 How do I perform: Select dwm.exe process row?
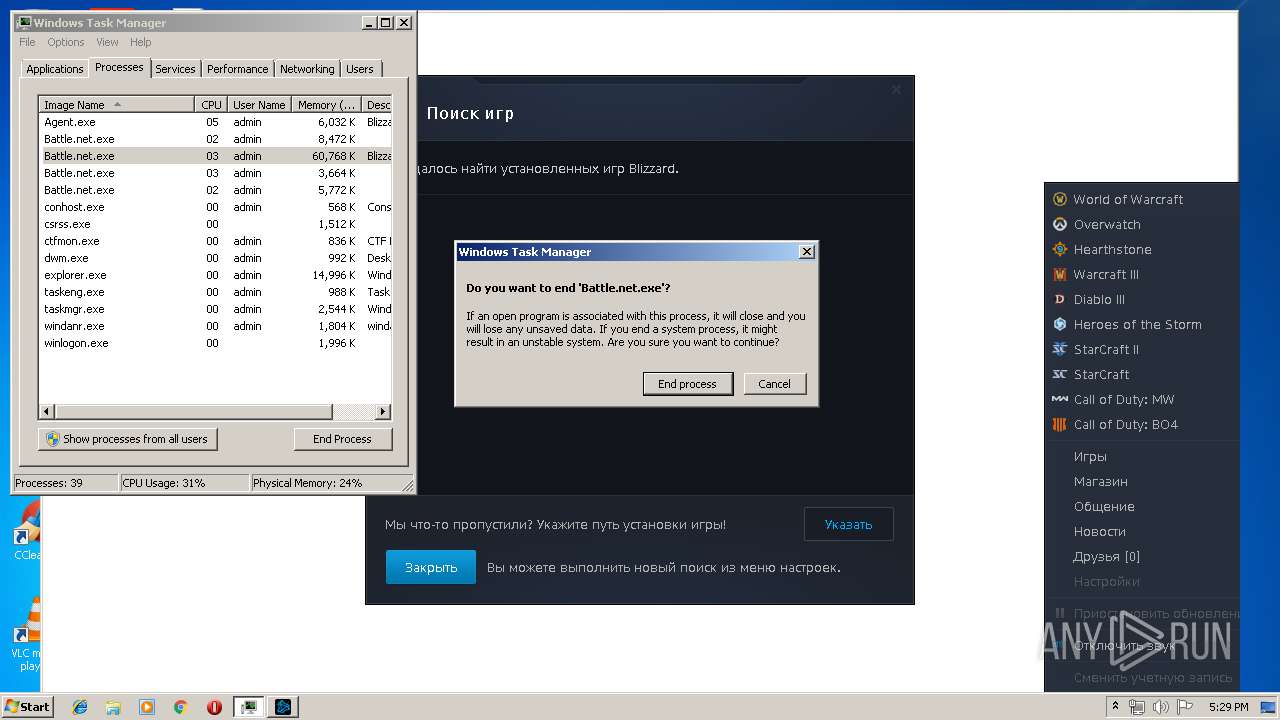pos(215,258)
